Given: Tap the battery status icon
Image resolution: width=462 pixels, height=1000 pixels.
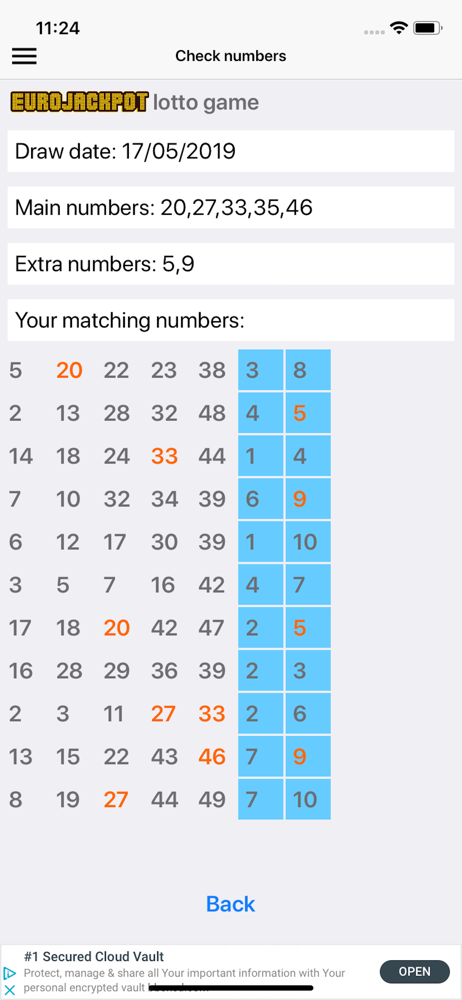Looking at the screenshot, I should coord(428,28).
